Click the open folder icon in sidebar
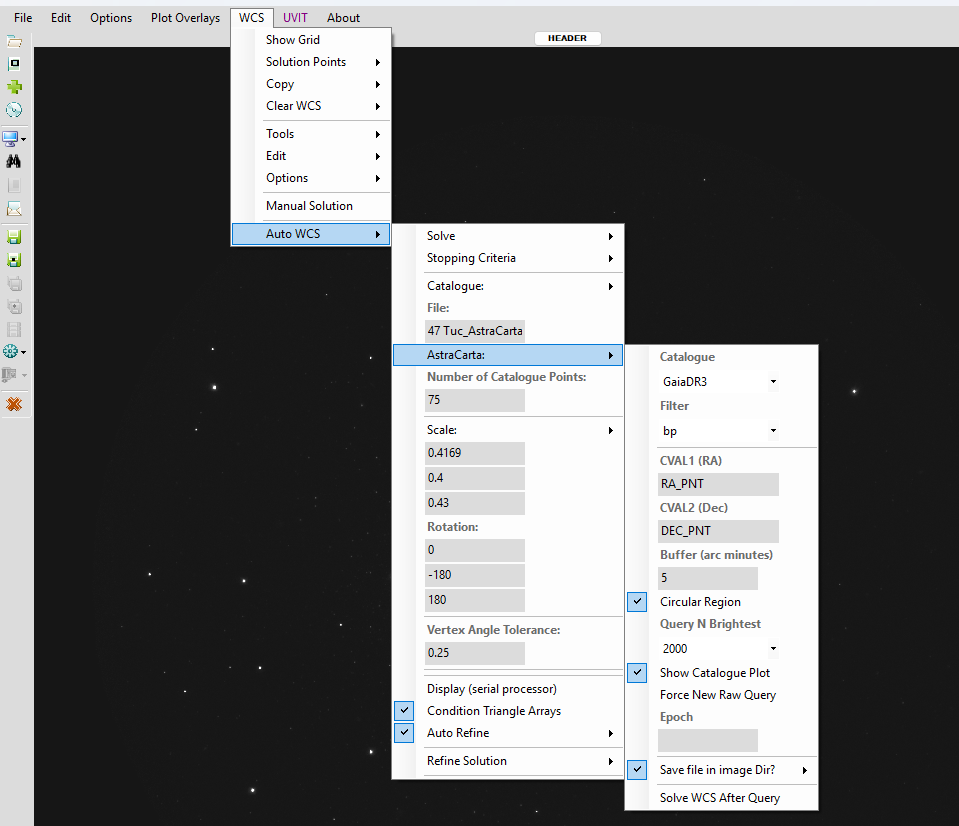 click(x=14, y=42)
